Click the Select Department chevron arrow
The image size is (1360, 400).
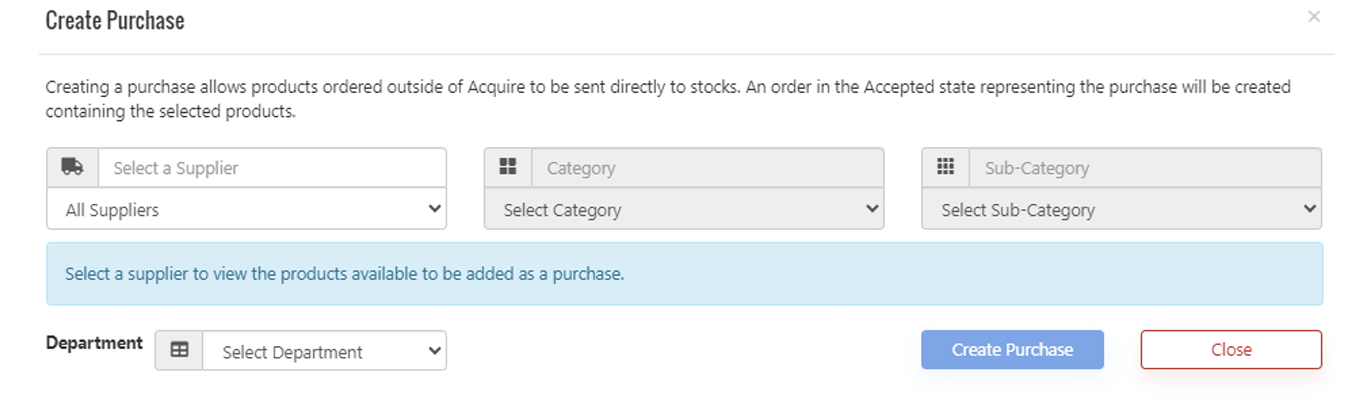[434, 351]
